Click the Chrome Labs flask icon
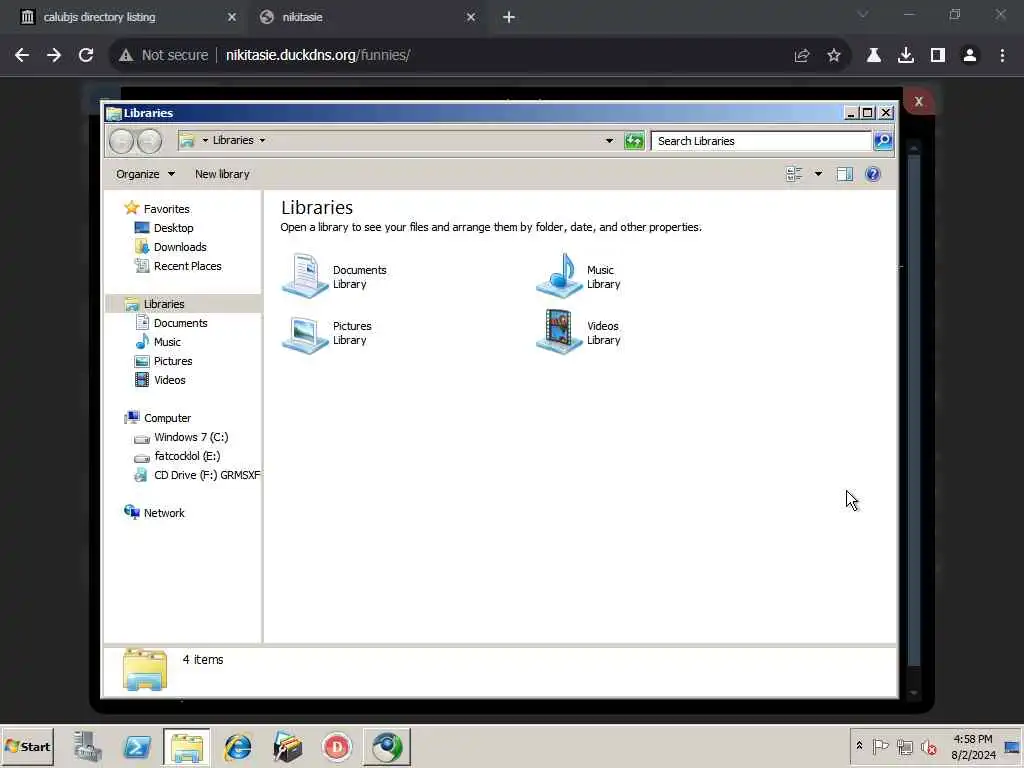This screenshot has height=768, width=1024. [874, 56]
